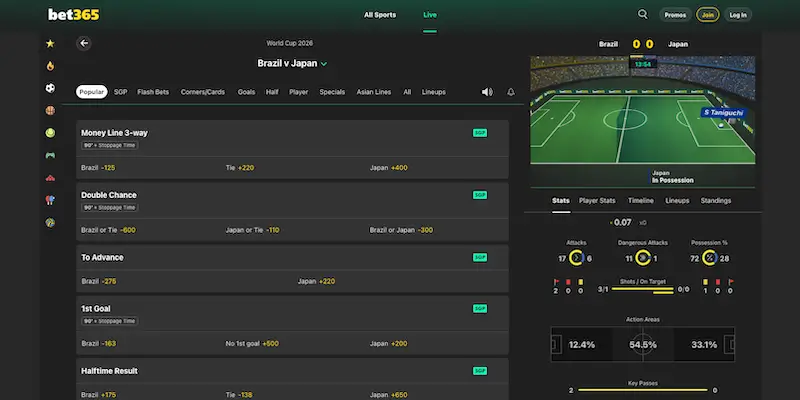Screen dimensions: 800x400
Task: Click the Log In button
Action: [x=738, y=15]
